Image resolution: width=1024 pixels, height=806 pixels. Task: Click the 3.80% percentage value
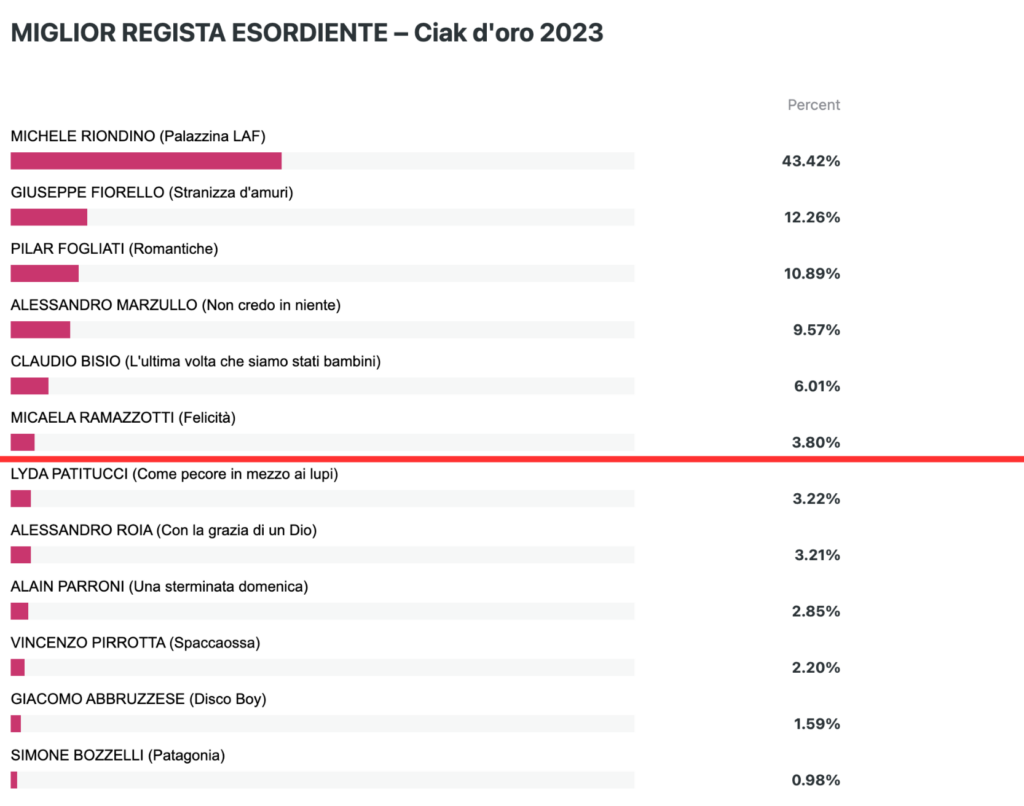pyautogui.click(x=816, y=442)
